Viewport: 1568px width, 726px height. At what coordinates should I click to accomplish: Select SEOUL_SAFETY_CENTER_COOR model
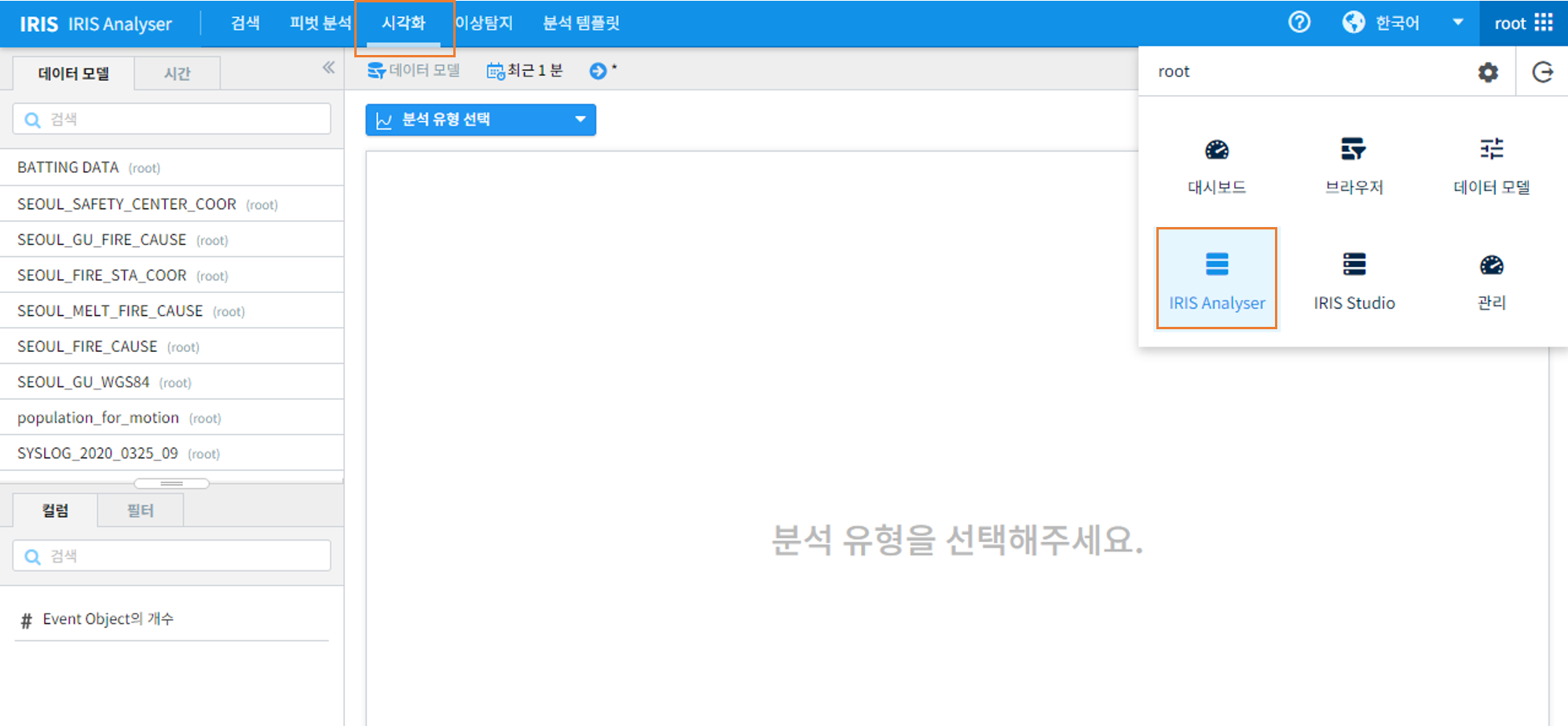pos(172,204)
